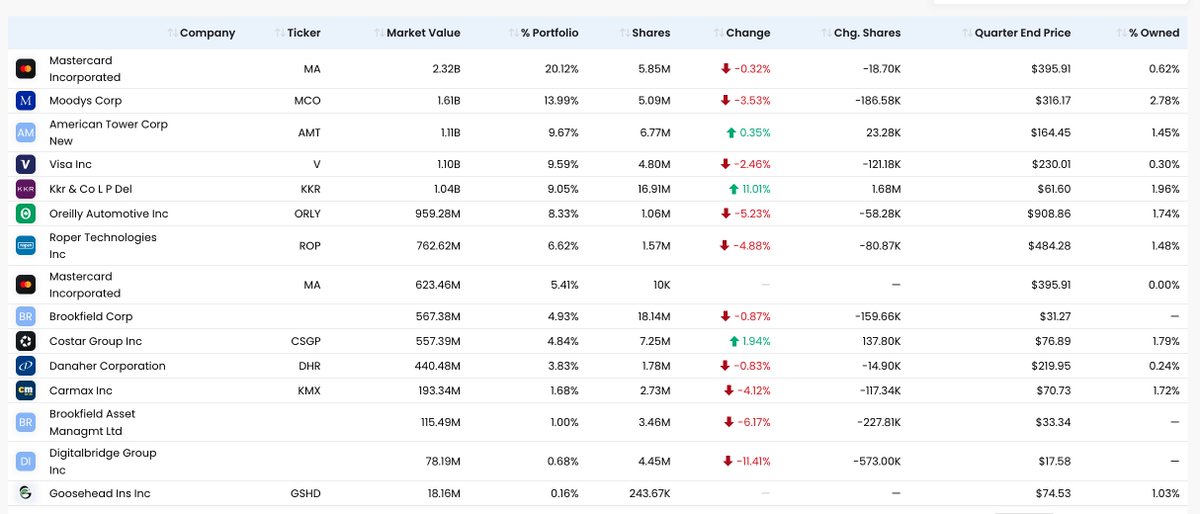Click the KKR ticker cell
The width and height of the screenshot is (1200, 514).
(310, 189)
